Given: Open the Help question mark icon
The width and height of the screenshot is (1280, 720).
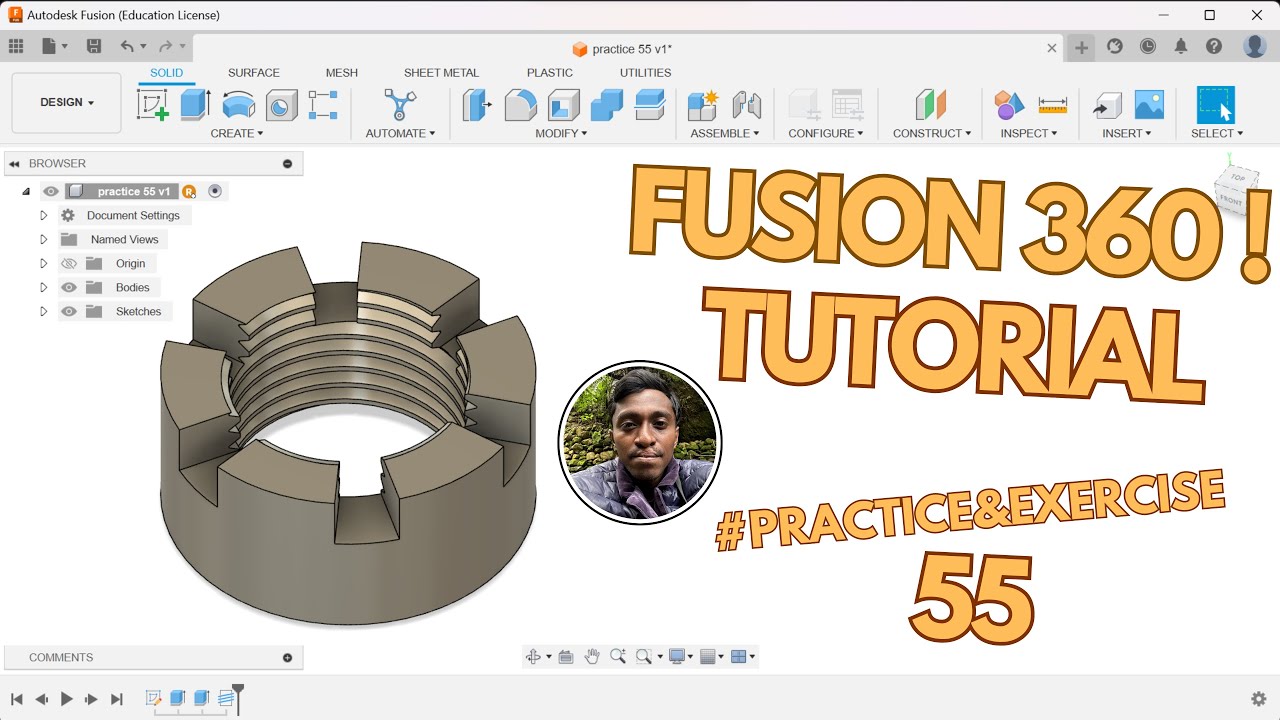Looking at the screenshot, I should click(x=1214, y=46).
